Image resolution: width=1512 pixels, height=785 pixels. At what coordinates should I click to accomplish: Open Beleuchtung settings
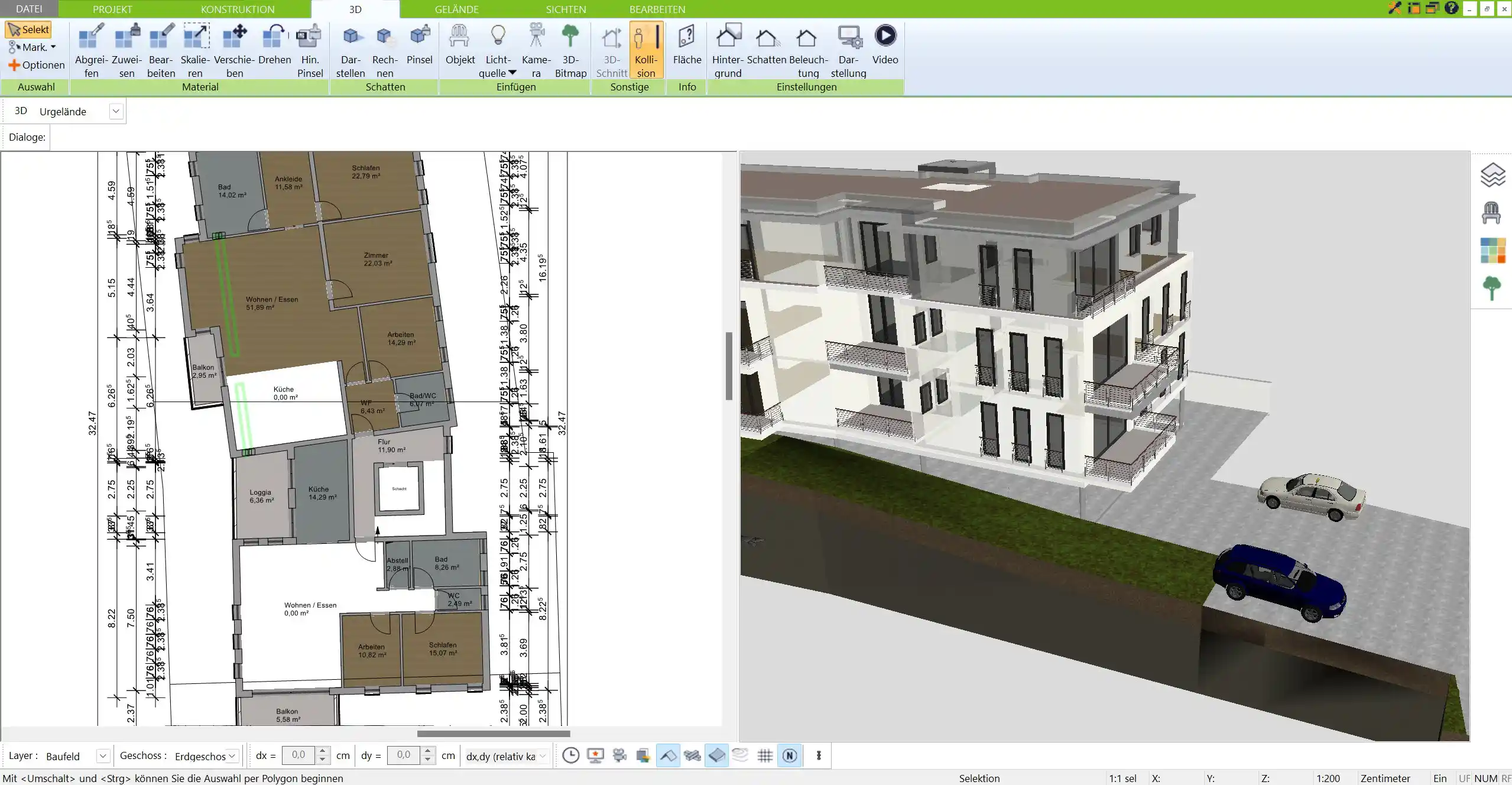808,51
